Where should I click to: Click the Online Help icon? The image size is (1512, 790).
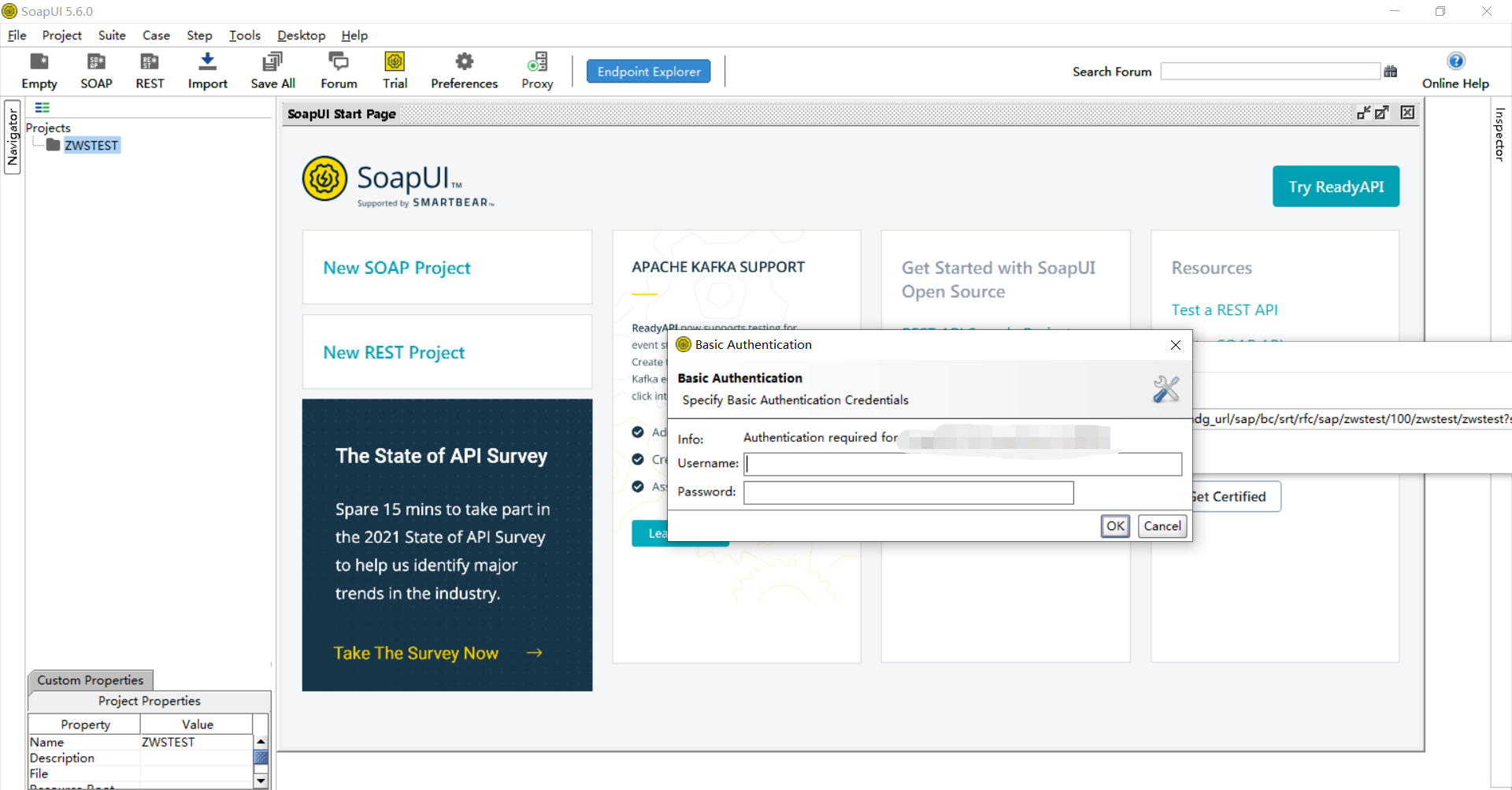pos(1456,70)
